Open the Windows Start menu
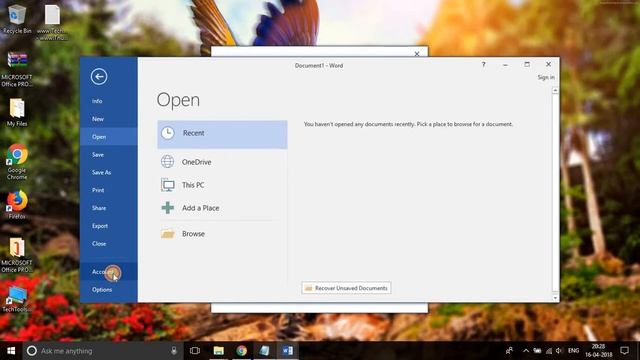The width and height of the screenshot is (640, 360). [11, 351]
